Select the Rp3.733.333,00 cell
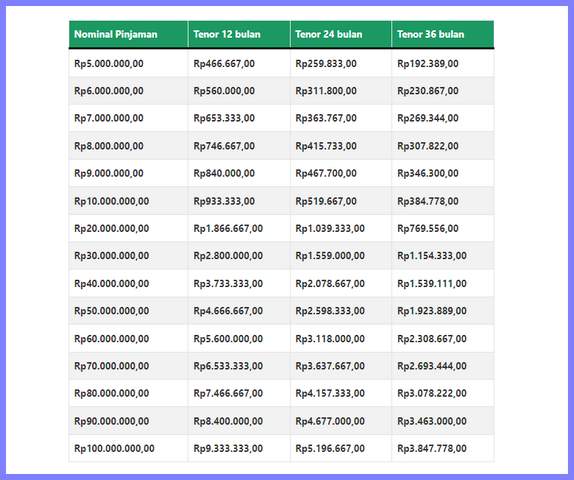The width and height of the screenshot is (574, 480). [x=239, y=284]
